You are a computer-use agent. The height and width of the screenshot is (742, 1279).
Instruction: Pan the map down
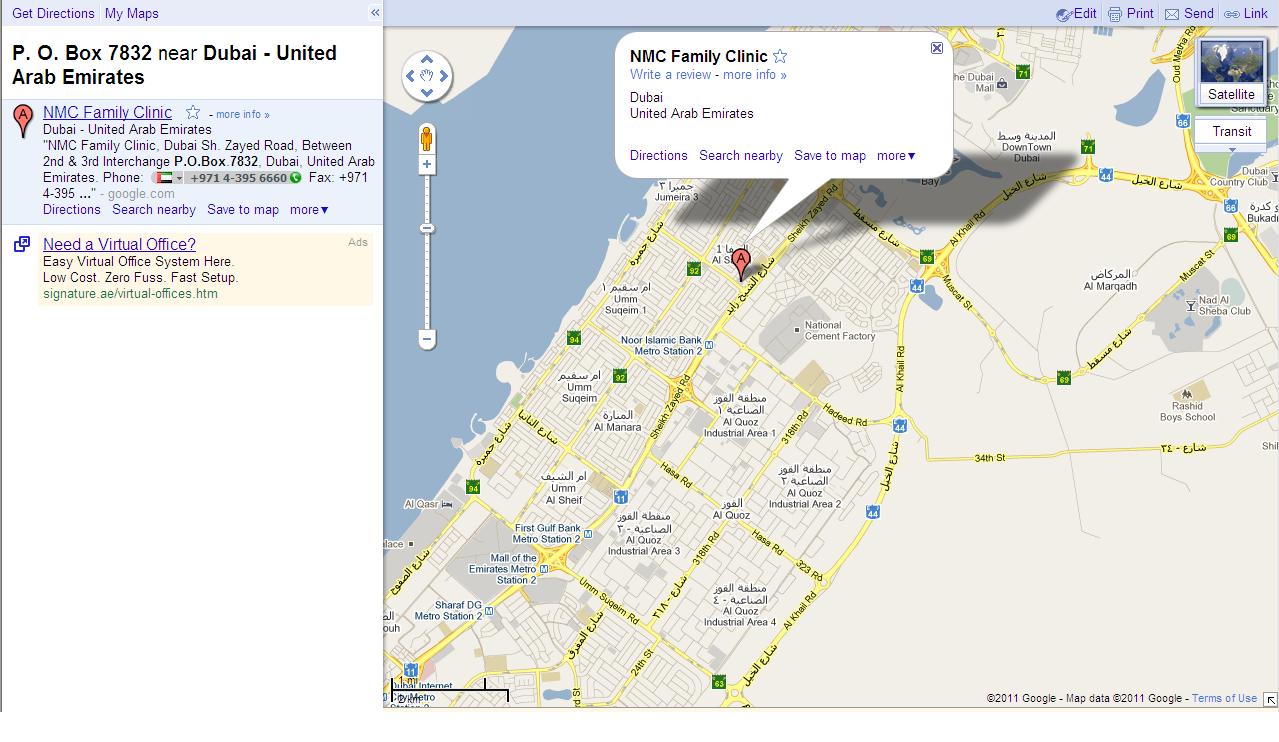(x=427, y=93)
